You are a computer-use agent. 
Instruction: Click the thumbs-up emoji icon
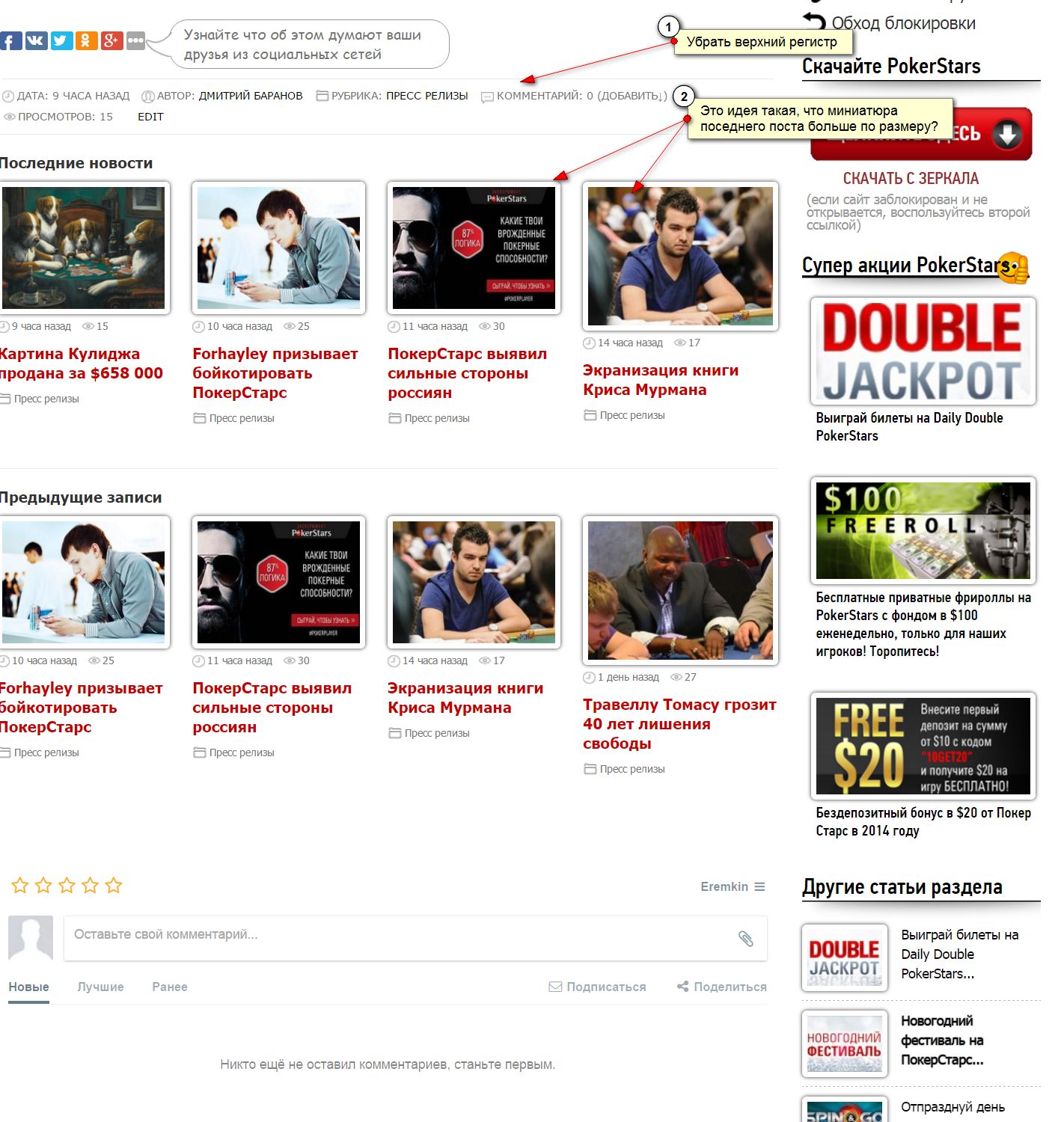pyautogui.click(x=1014, y=268)
